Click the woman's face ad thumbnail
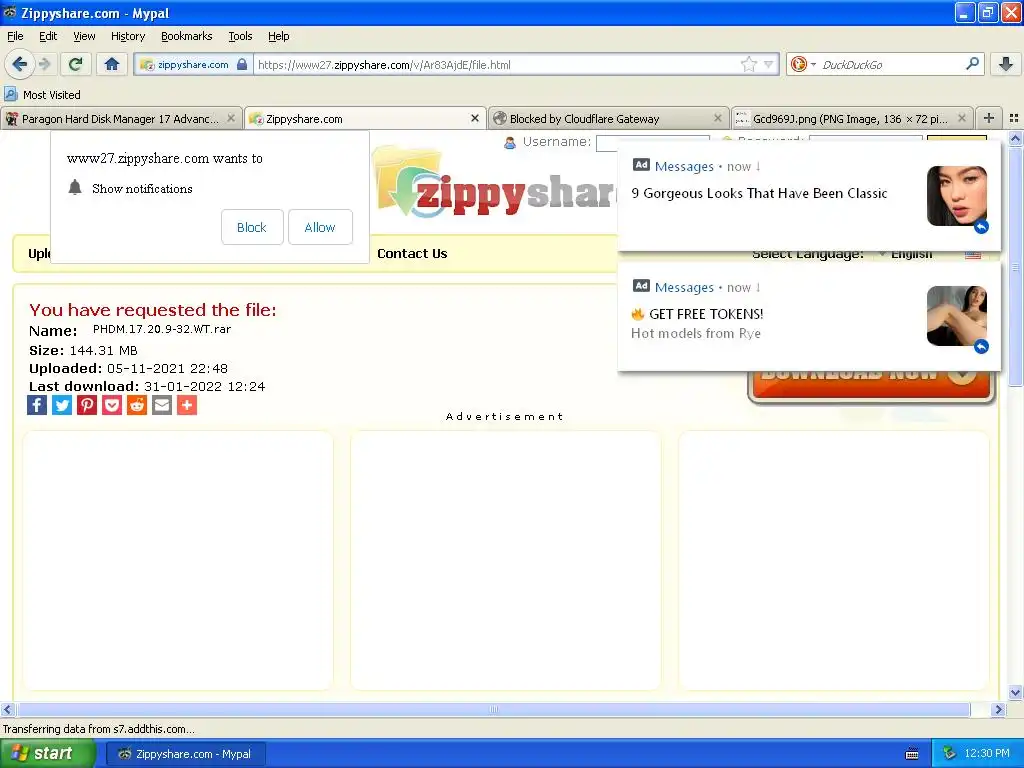The image size is (1024, 768). tap(957, 196)
